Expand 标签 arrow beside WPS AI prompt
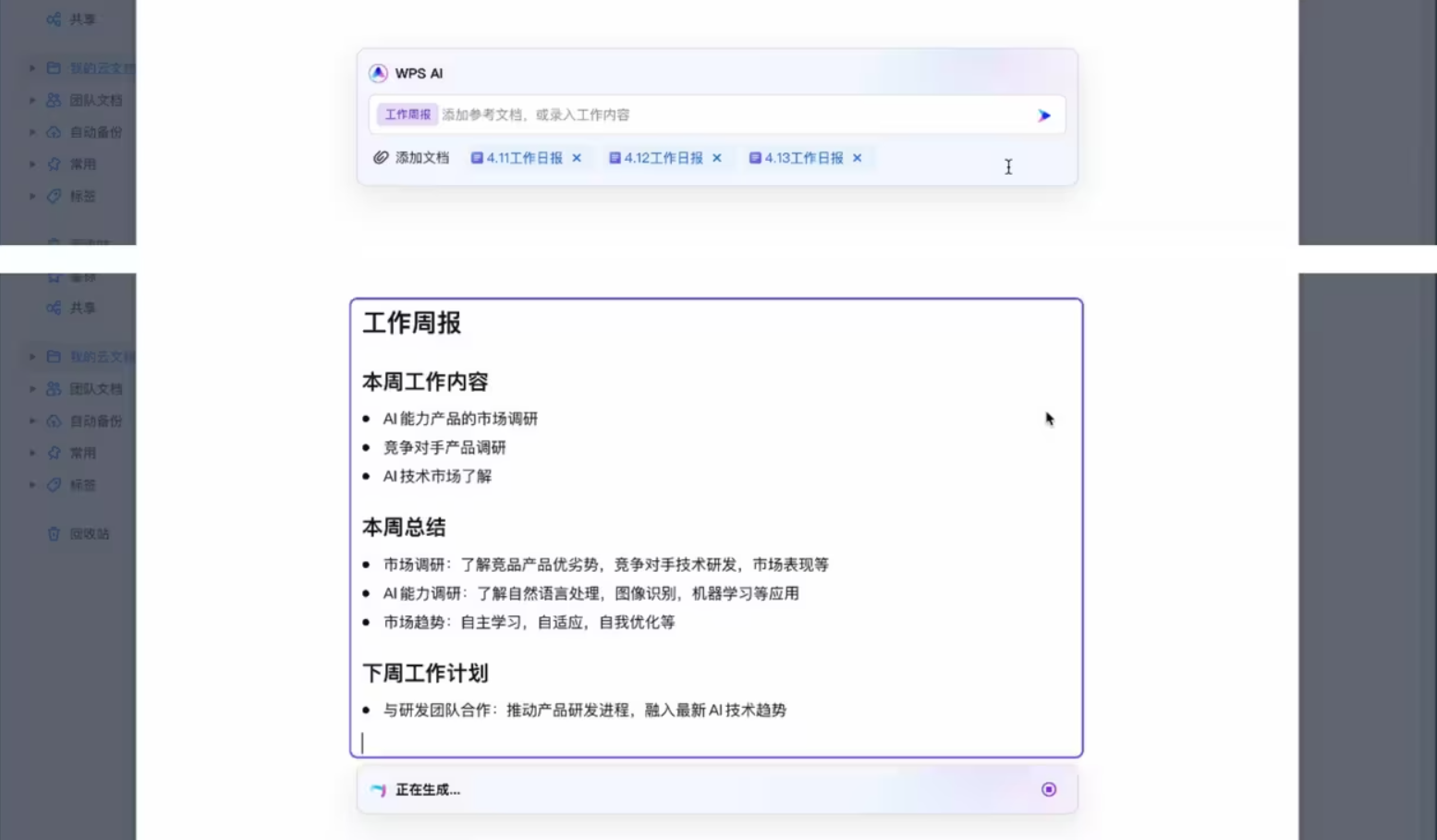The image size is (1437, 840). pos(32,196)
